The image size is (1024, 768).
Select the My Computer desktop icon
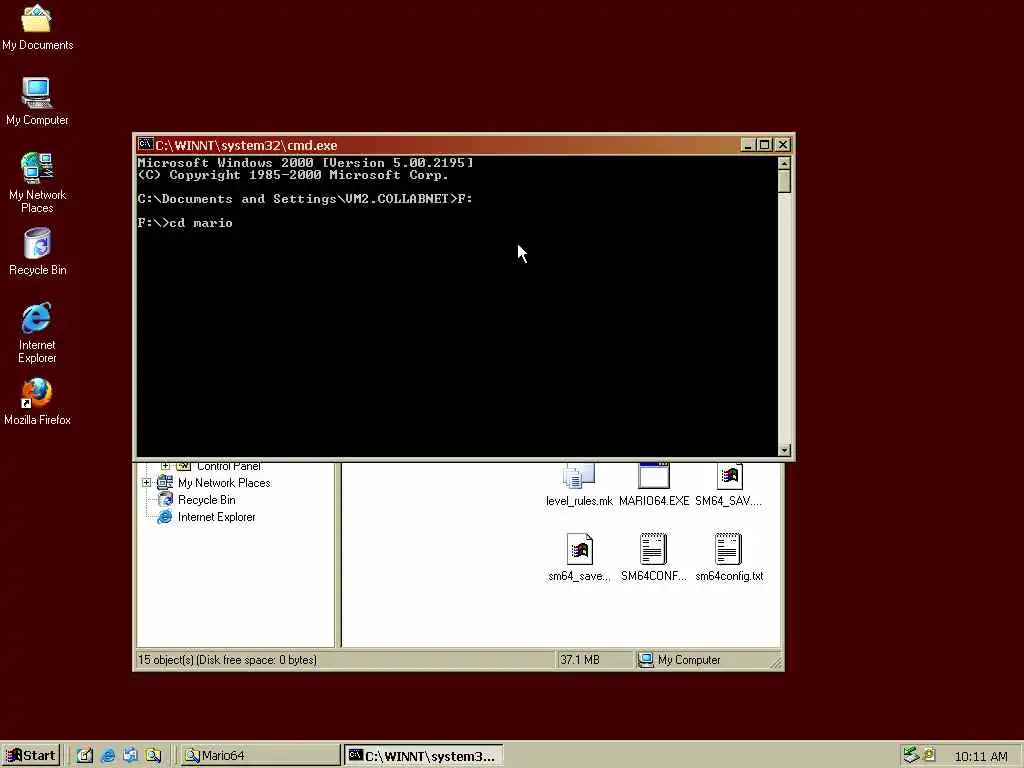point(37,101)
